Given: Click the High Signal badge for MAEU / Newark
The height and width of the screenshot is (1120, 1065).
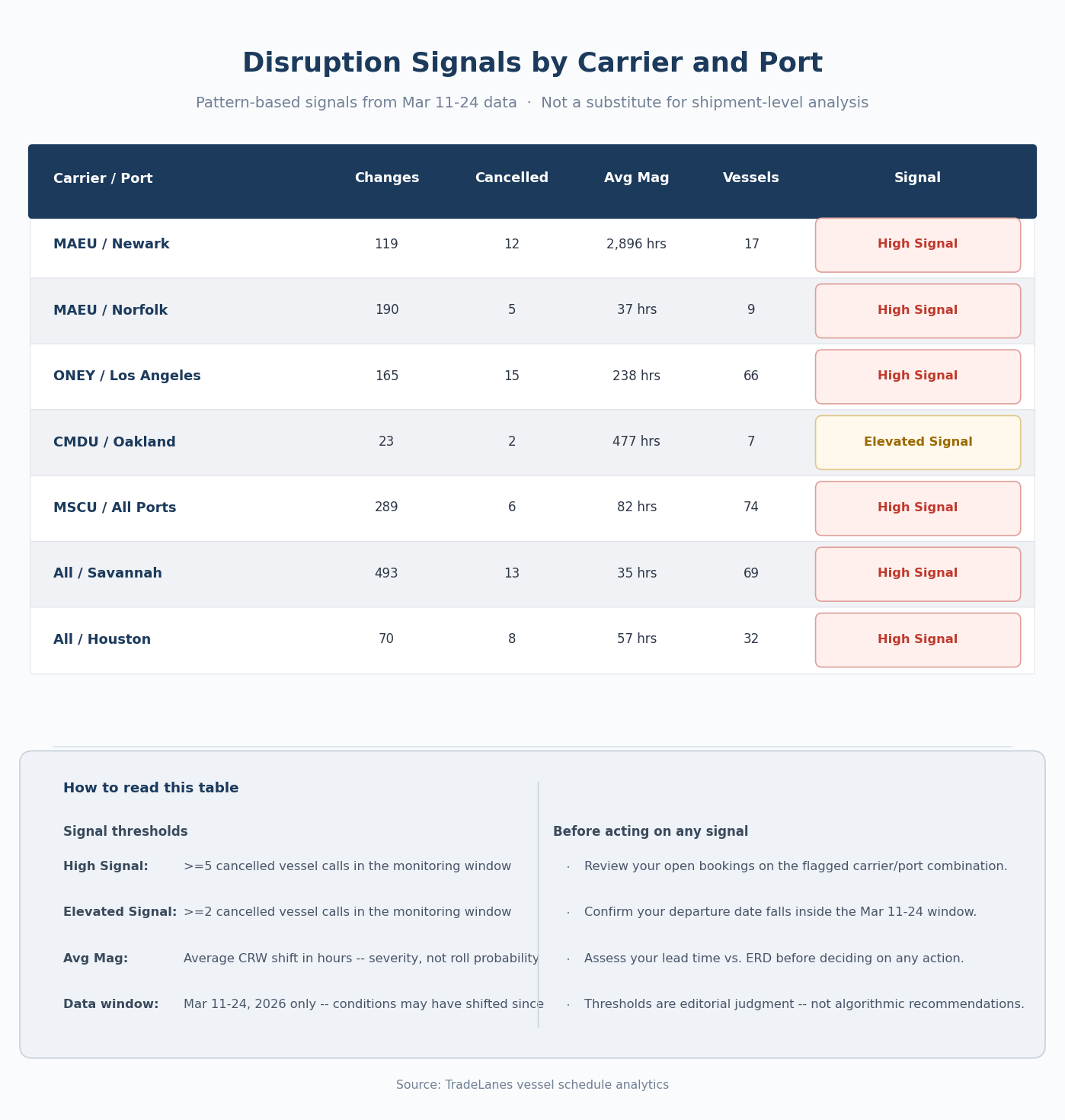Looking at the screenshot, I should pyautogui.click(x=917, y=245).
